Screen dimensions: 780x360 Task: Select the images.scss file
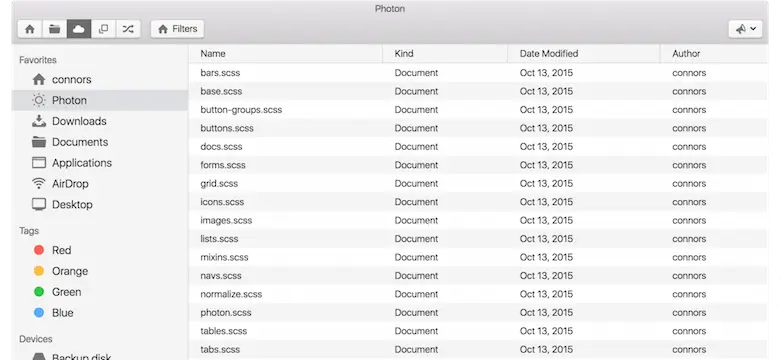point(478,220)
